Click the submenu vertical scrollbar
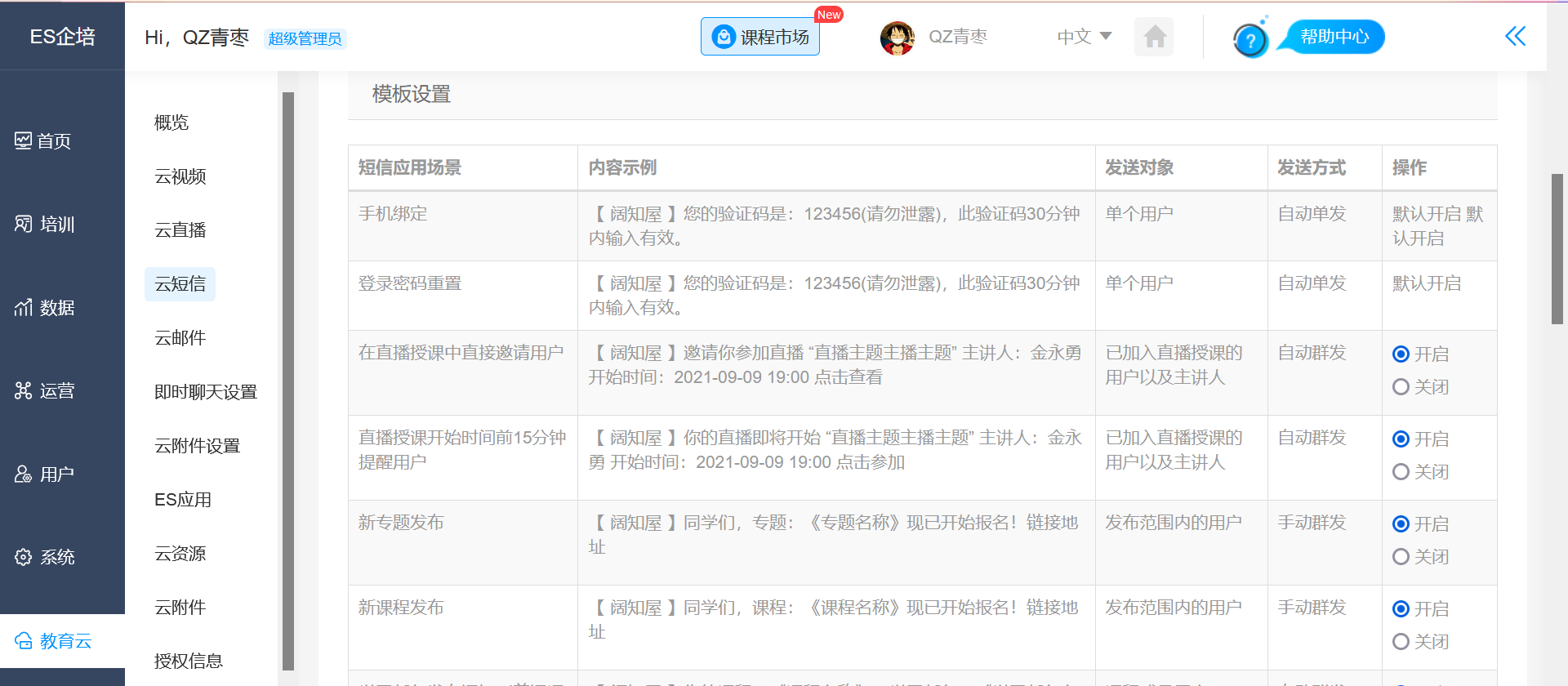This screenshot has width=1568, height=686. click(x=287, y=381)
